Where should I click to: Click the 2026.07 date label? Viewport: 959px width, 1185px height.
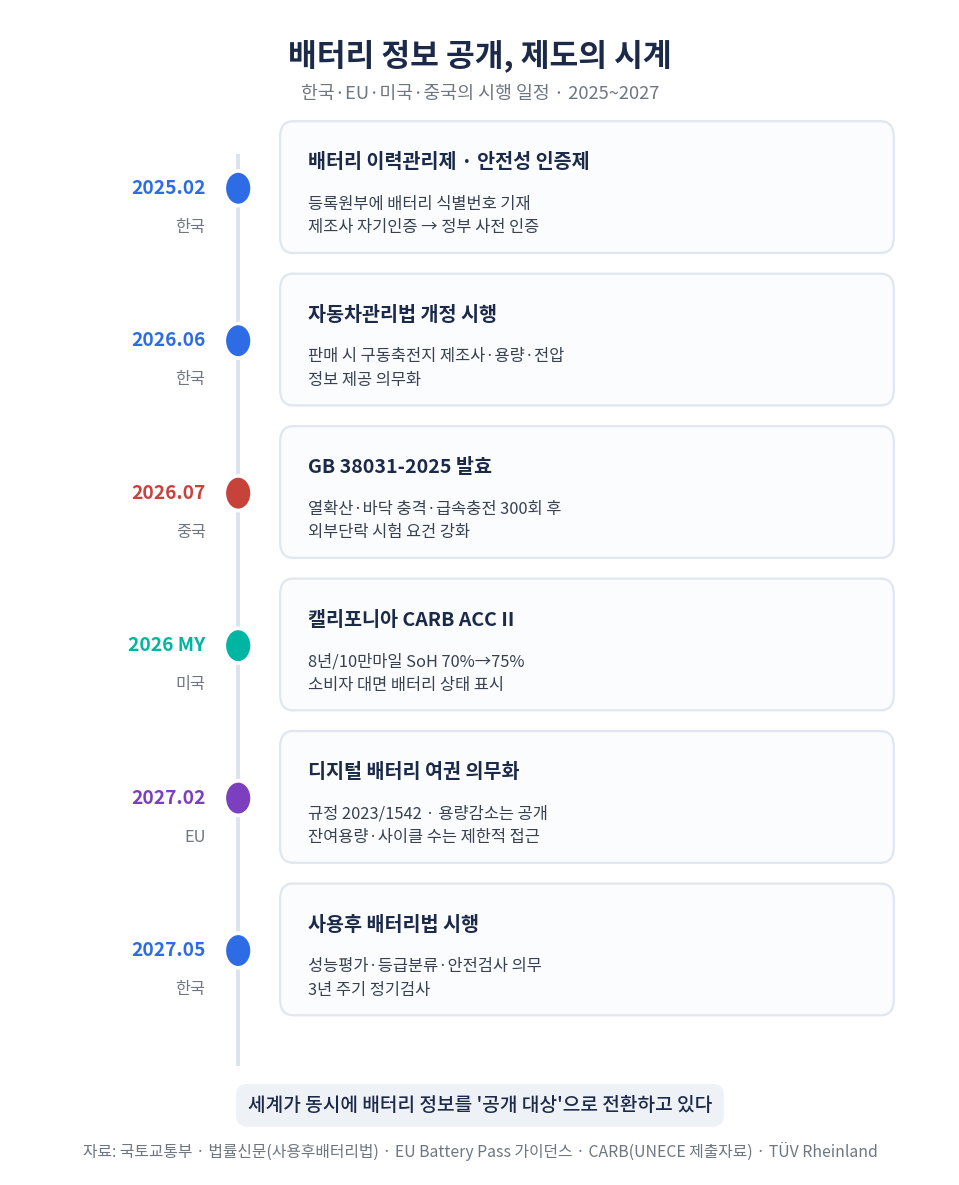coord(169,493)
